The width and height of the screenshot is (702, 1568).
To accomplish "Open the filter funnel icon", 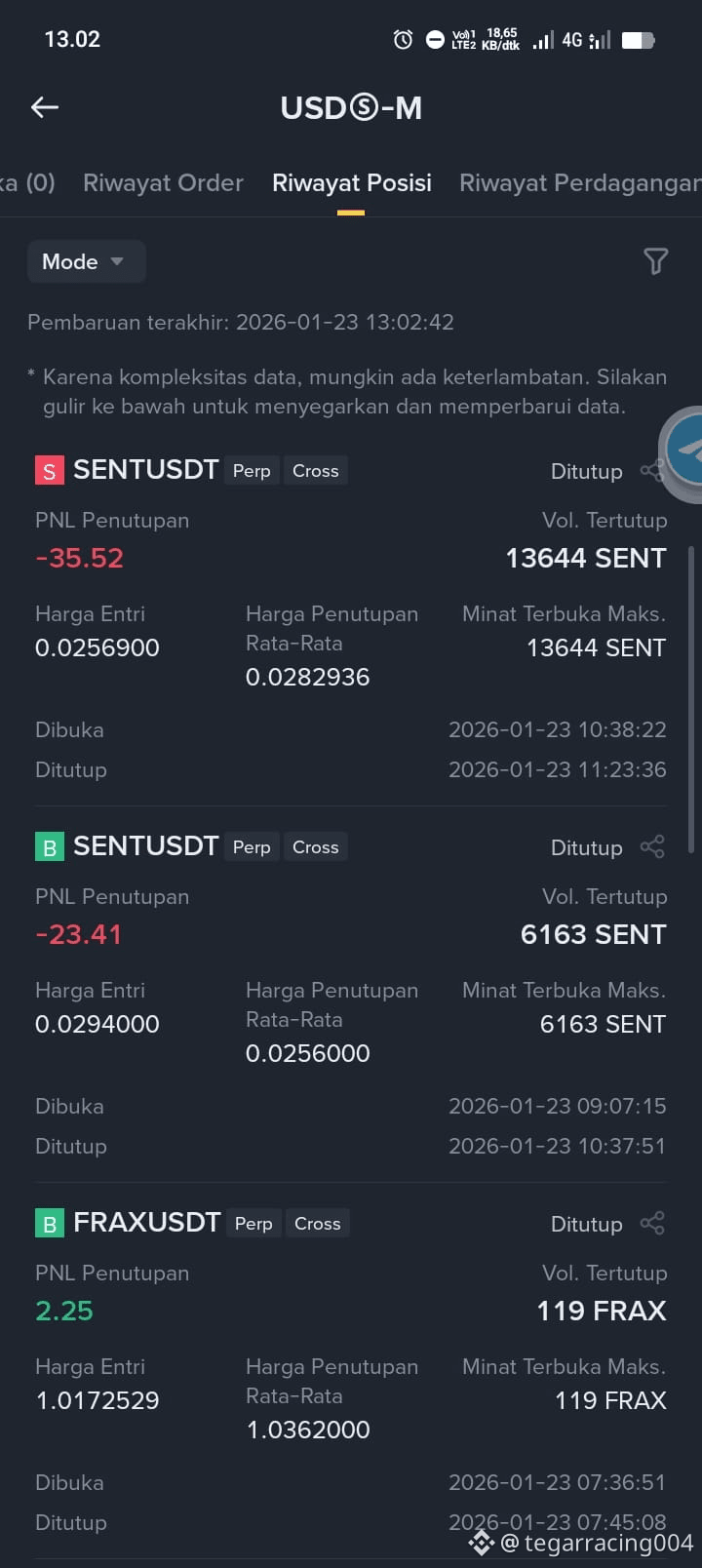I will [656, 261].
